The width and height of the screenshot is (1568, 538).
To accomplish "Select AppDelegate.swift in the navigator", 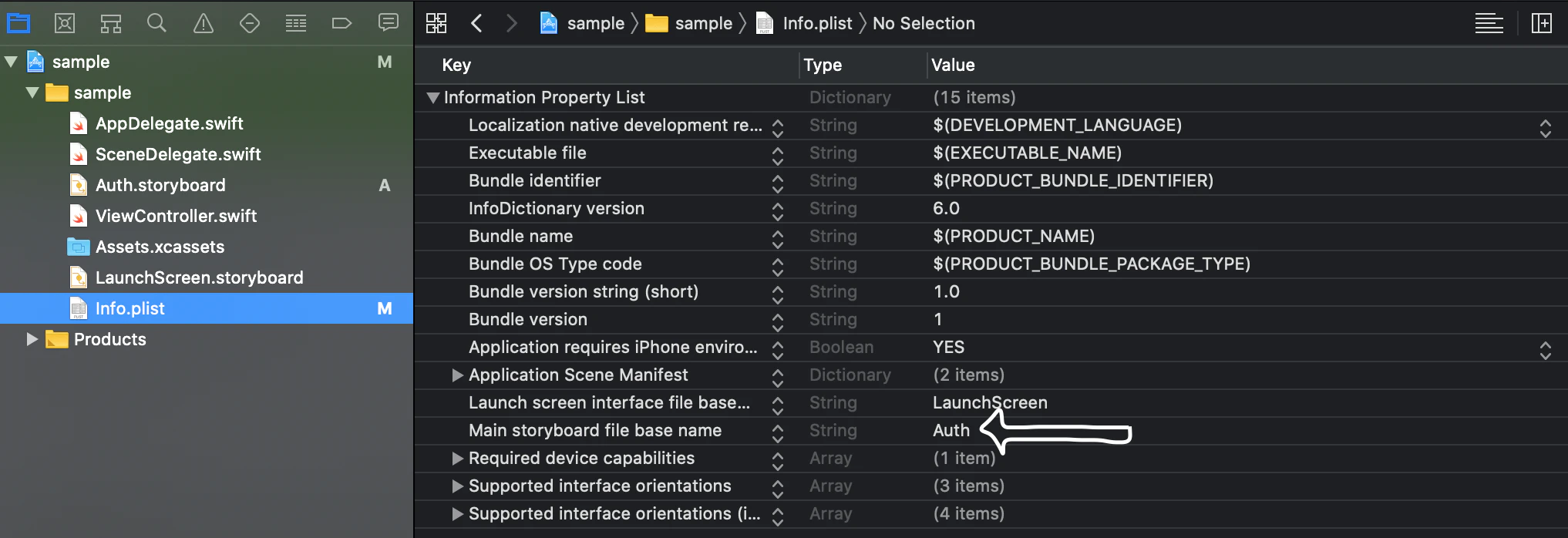I will (x=169, y=123).
